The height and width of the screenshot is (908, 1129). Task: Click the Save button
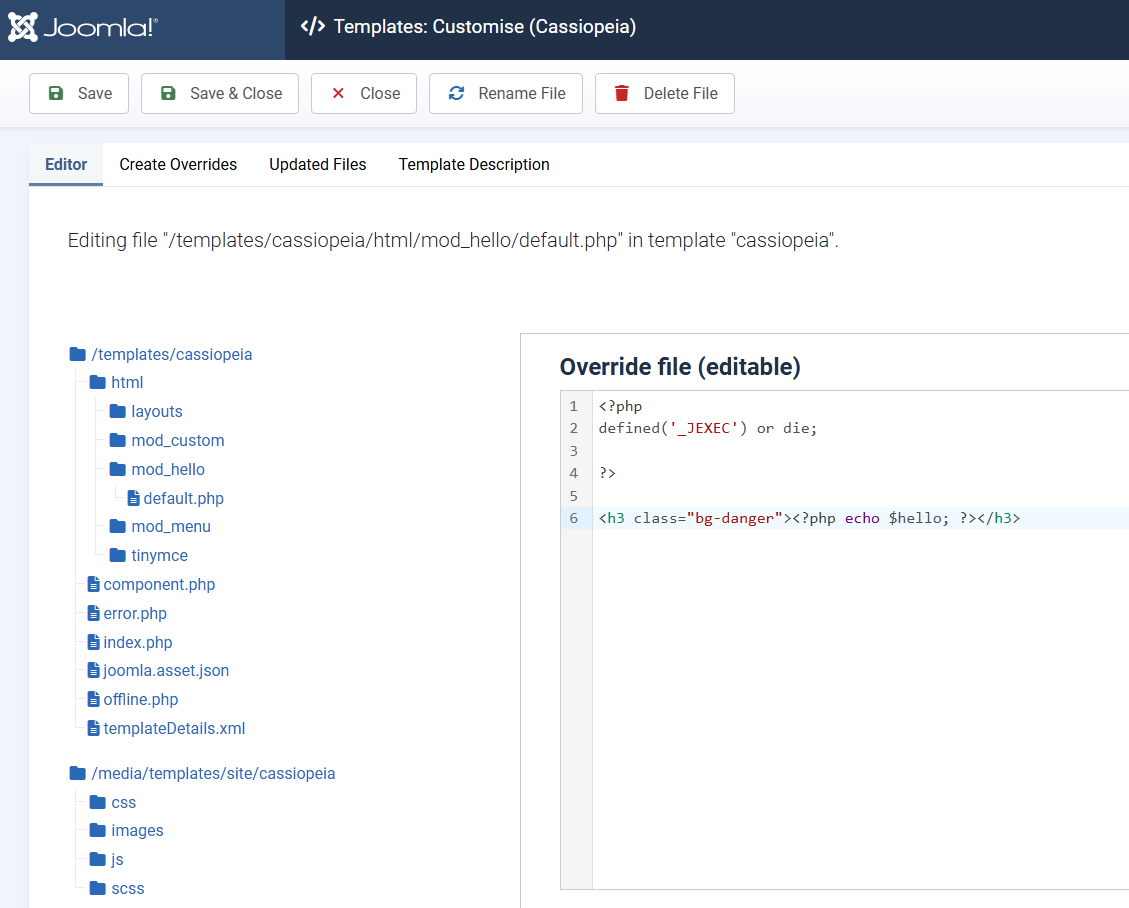coord(79,93)
